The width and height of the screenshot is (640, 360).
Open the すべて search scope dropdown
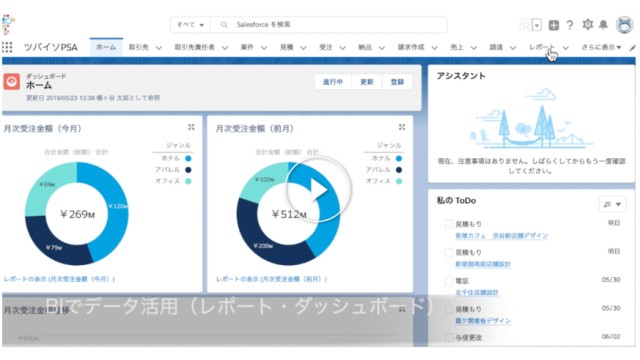[190, 25]
